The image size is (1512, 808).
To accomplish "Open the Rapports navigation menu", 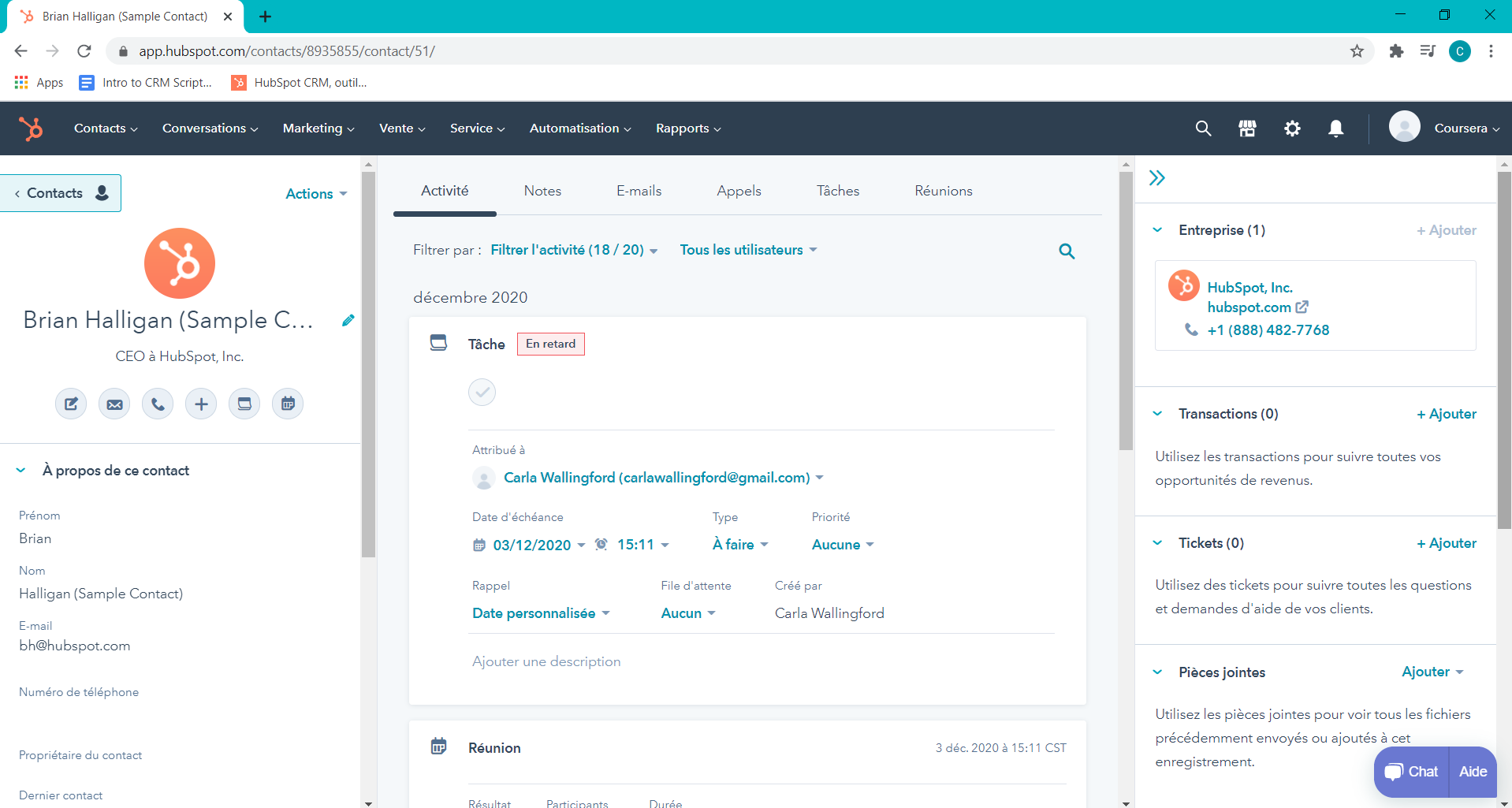I will click(x=688, y=128).
